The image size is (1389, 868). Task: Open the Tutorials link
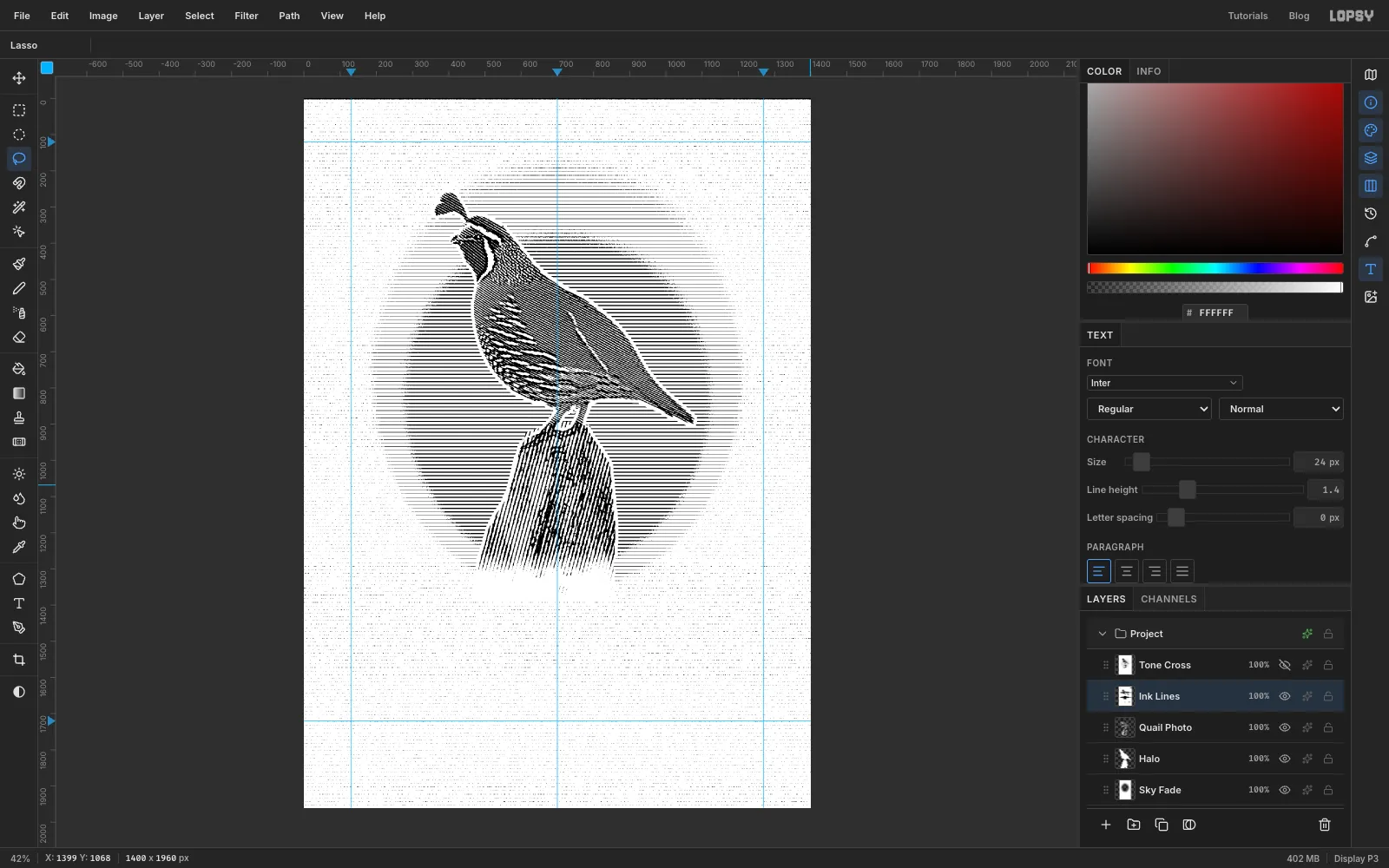click(1247, 16)
